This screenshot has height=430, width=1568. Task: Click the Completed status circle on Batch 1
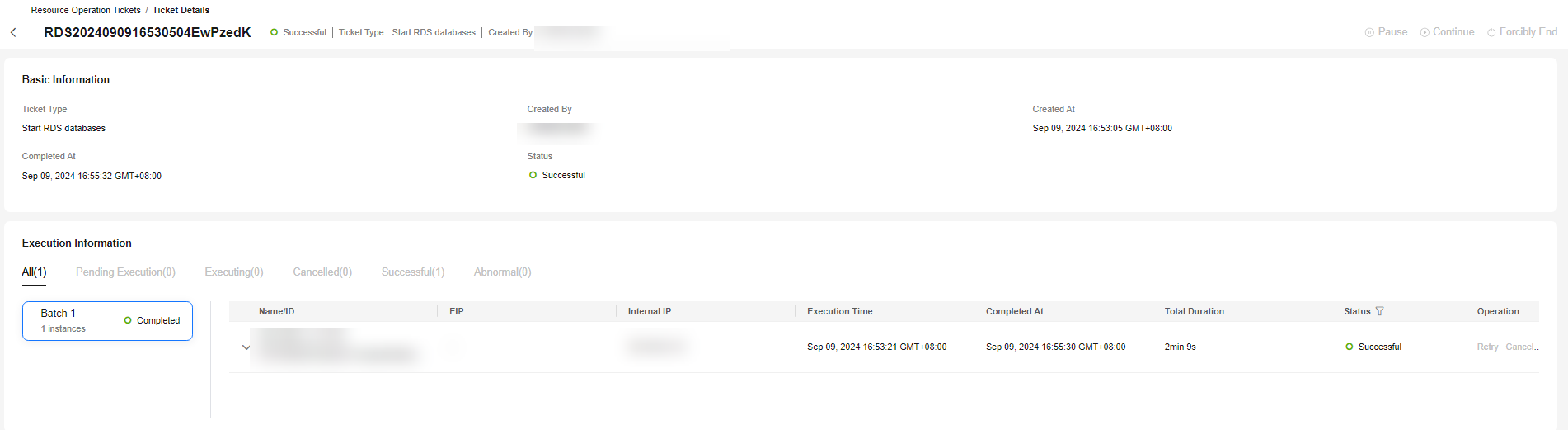click(x=128, y=320)
